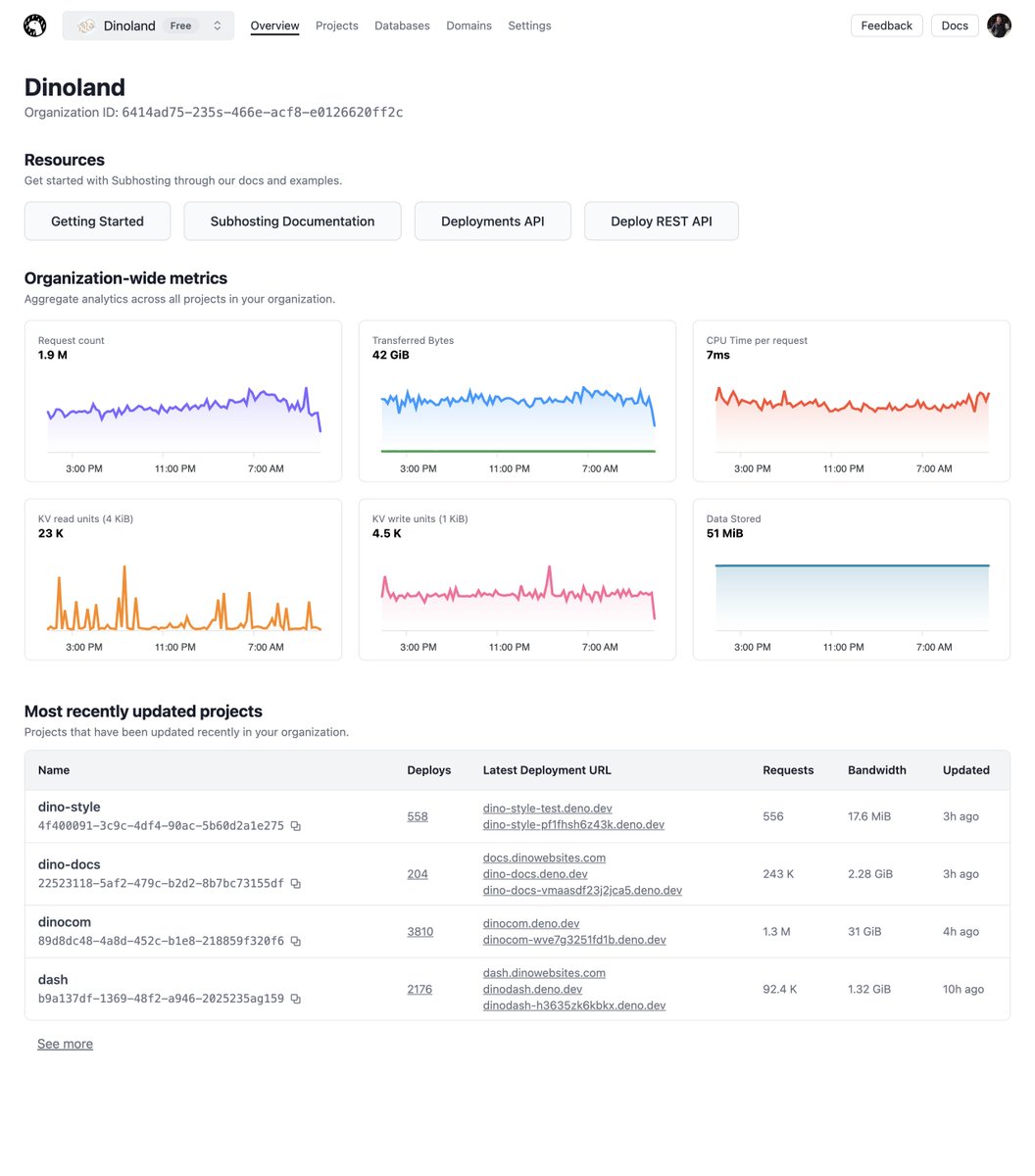Open dino-docs-vmaasdf23j2jca5.deno.dev URL
Viewport: 1035px width, 1176px height.
click(582, 891)
